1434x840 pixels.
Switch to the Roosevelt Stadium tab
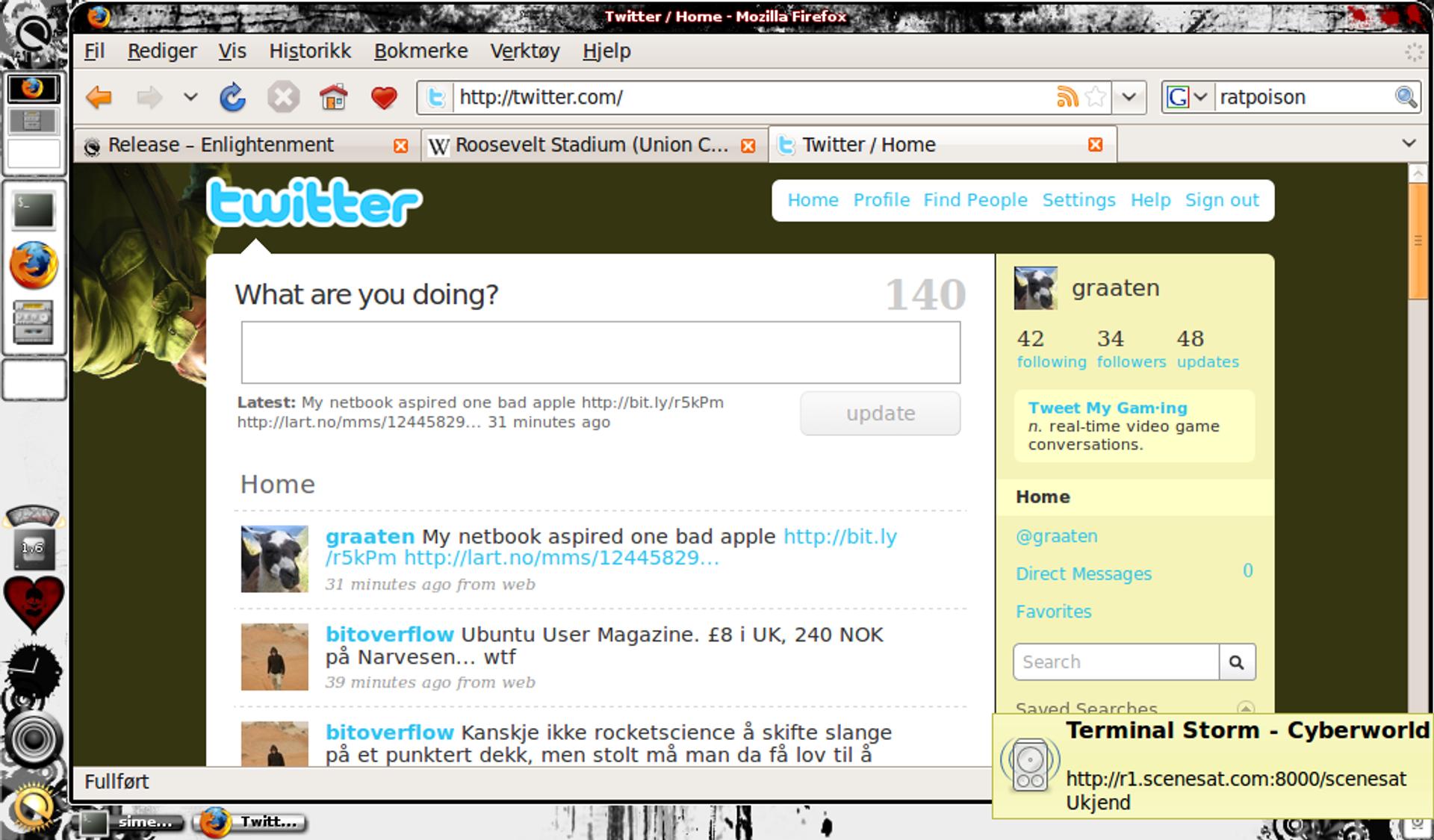[x=595, y=145]
